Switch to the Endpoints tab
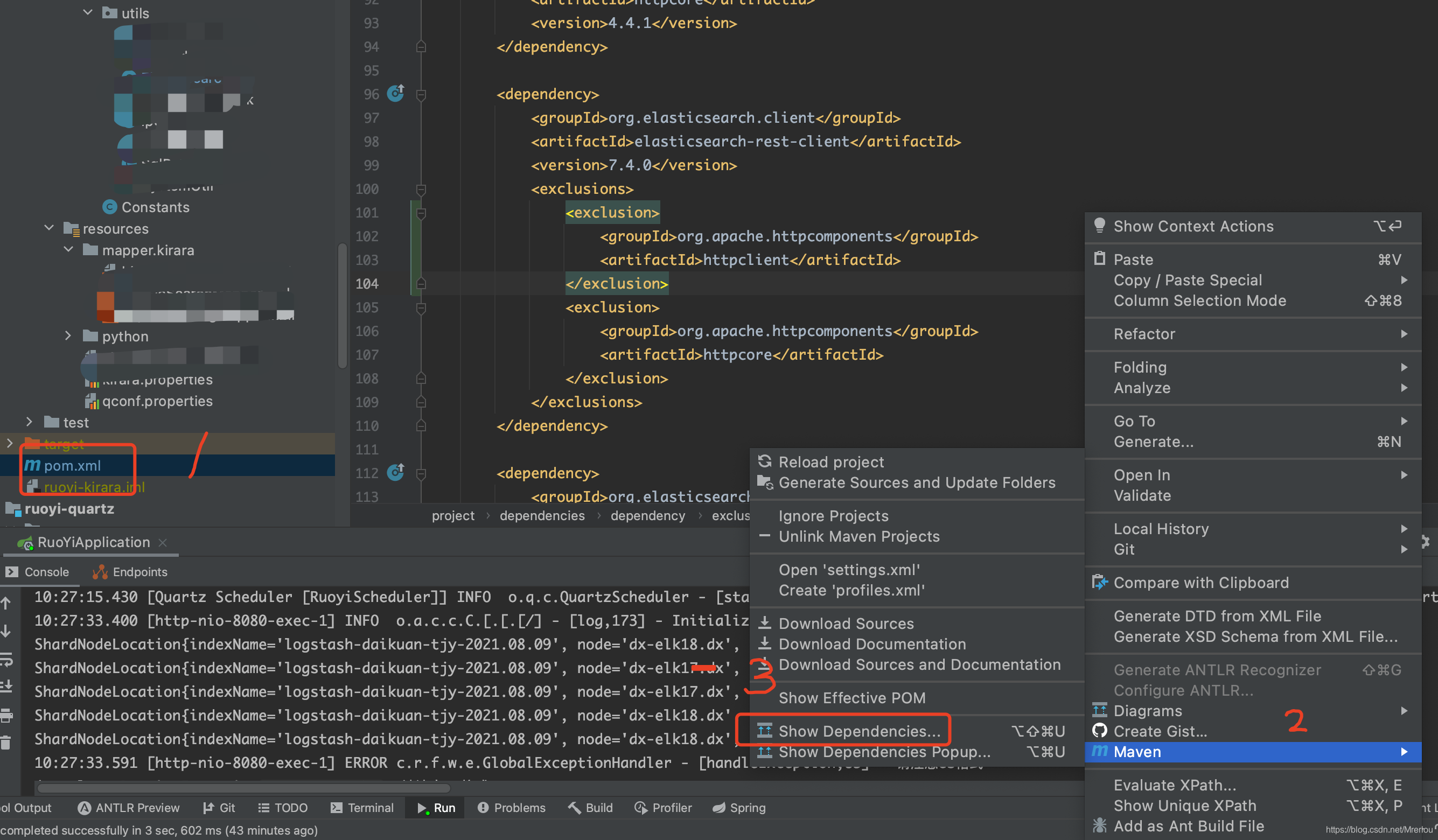This screenshot has width=1438, height=840. click(x=140, y=572)
